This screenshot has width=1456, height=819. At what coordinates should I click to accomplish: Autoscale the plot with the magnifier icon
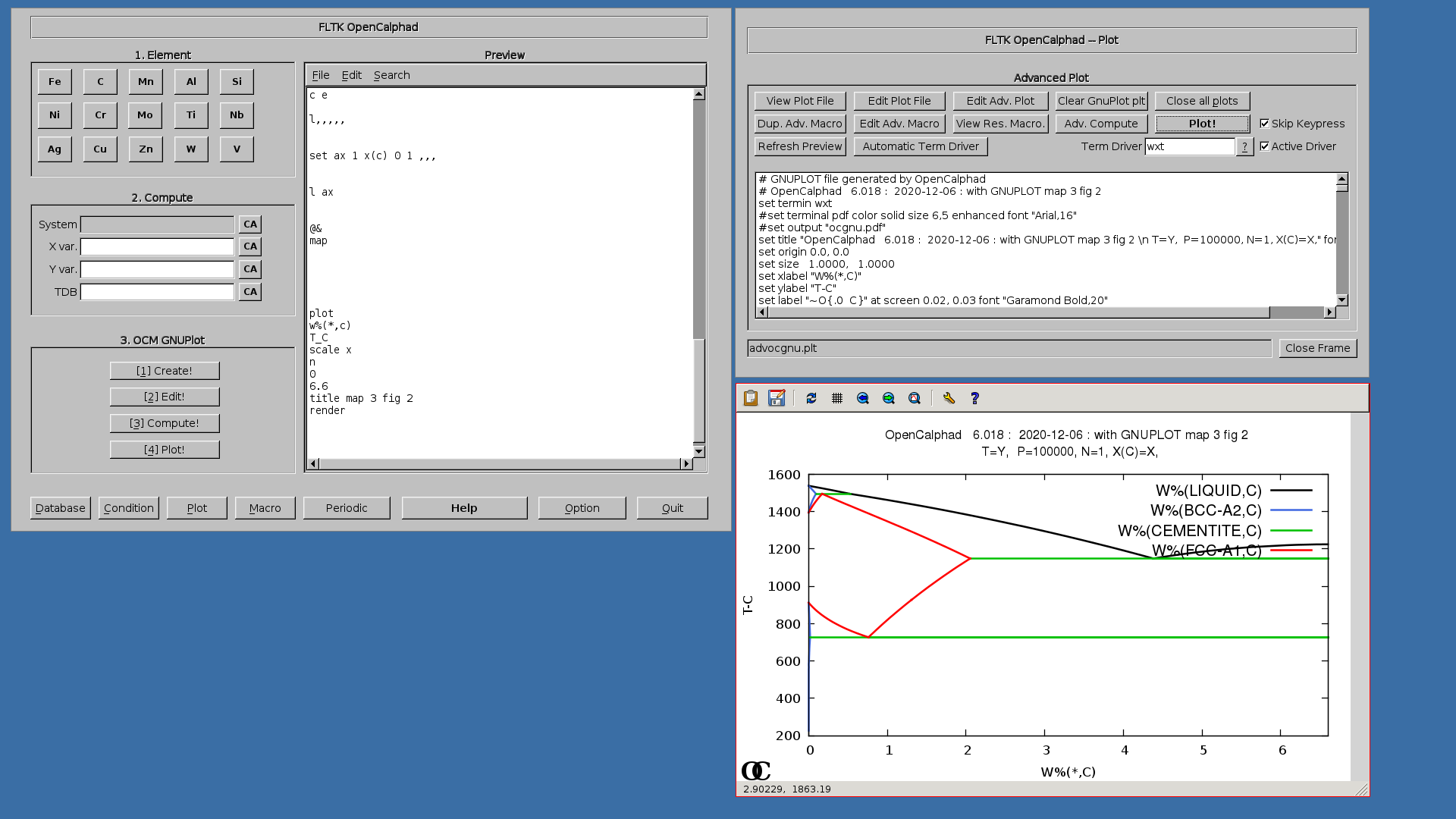pos(915,398)
